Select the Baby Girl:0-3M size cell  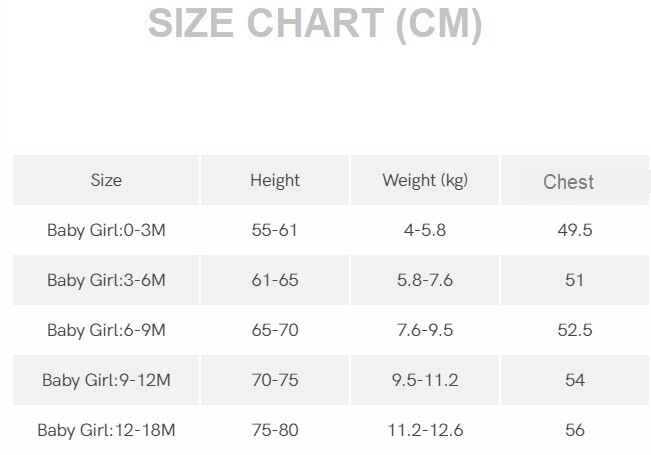(106, 230)
